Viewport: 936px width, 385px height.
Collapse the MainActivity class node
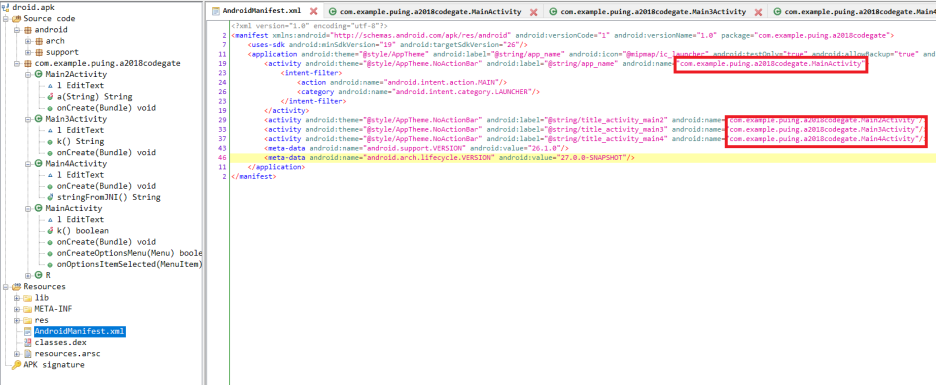coord(28,208)
